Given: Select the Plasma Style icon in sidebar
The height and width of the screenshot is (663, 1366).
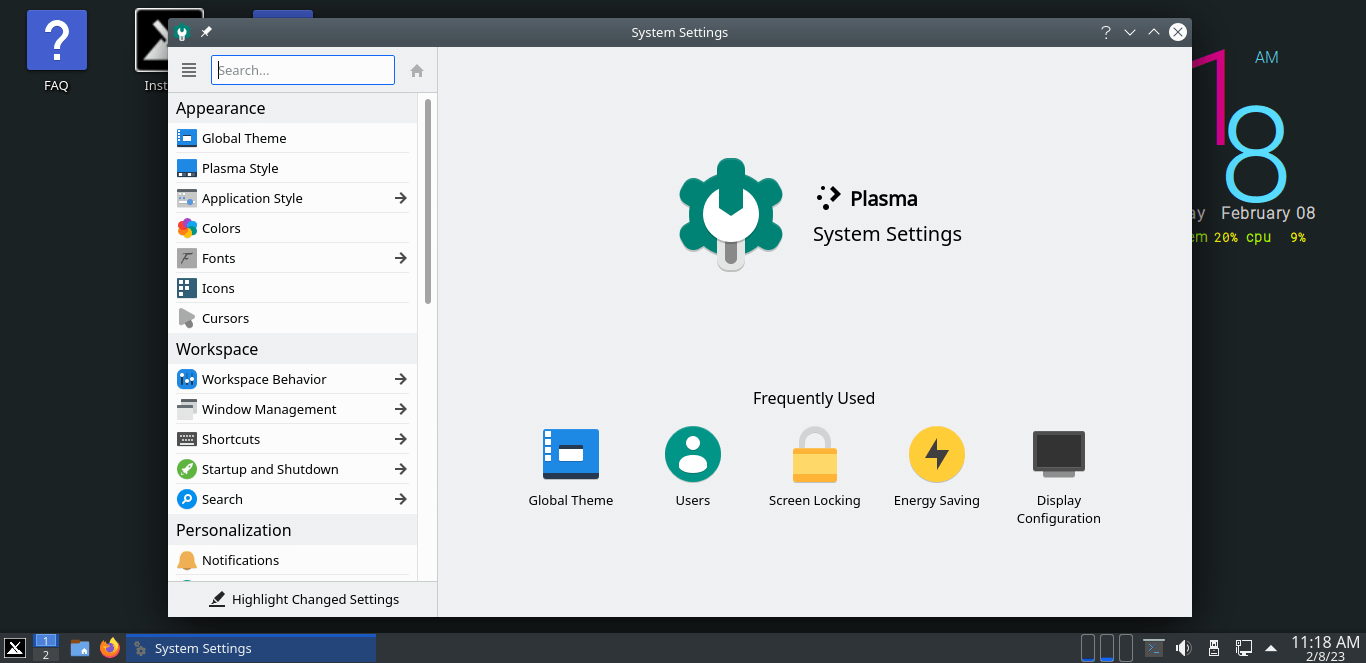Looking at the screenshot, I should pyautogui.click(x=187, y=168).
